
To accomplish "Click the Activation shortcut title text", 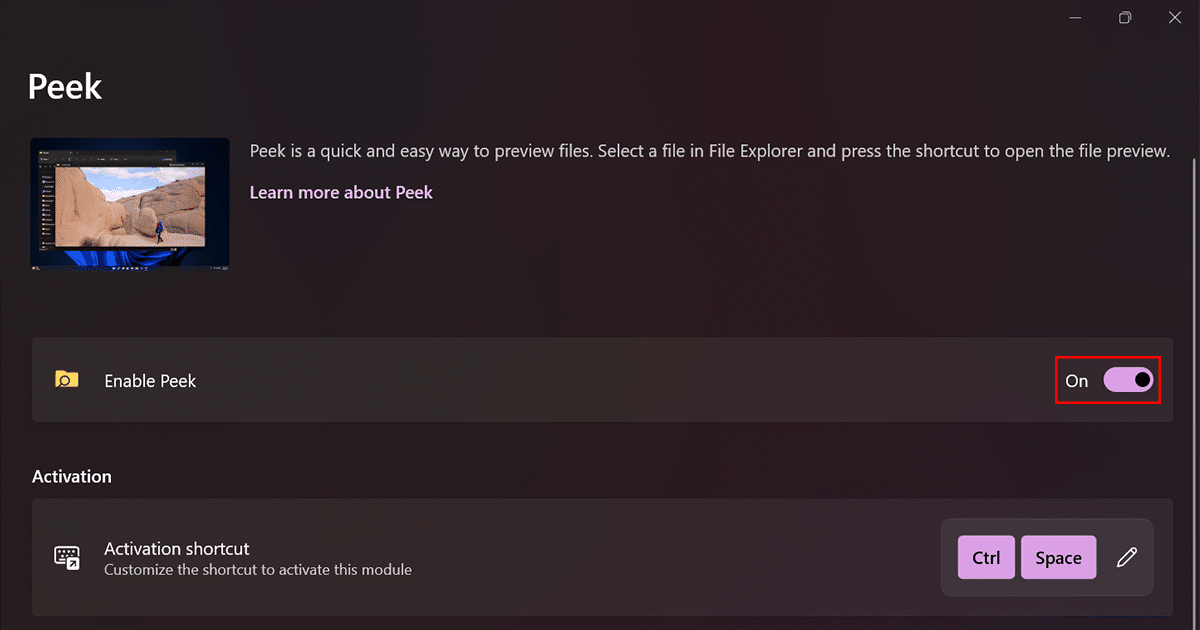I will [x=177, y=549].
